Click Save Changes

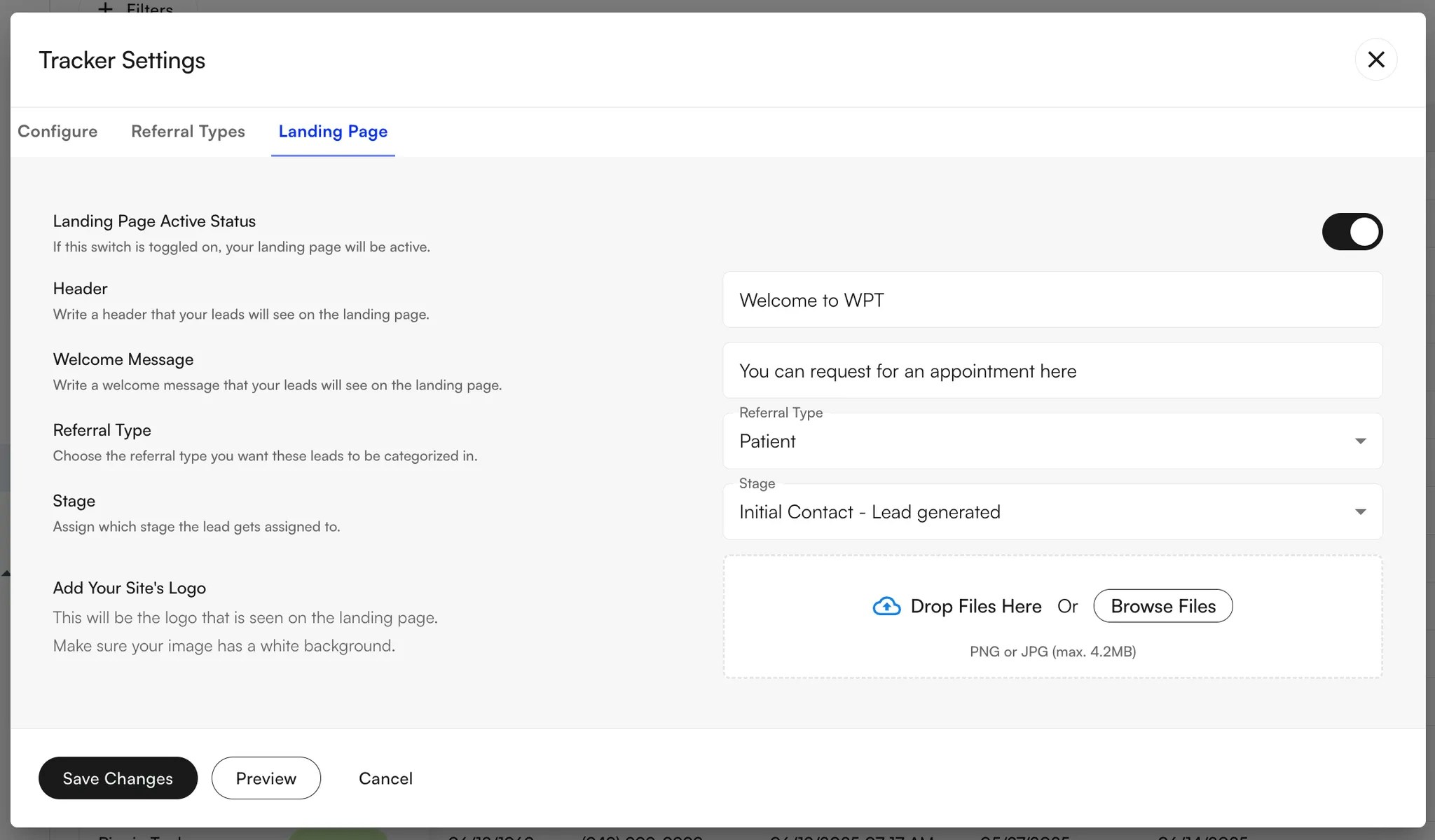pyautogui.click(x=118, y=778)
